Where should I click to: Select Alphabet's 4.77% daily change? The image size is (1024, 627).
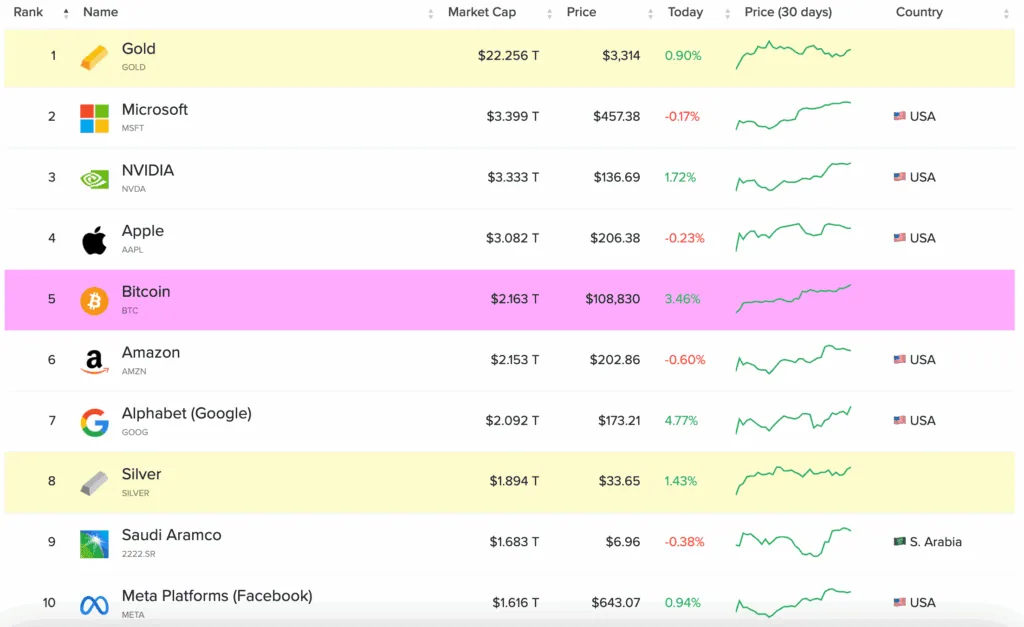681,421
